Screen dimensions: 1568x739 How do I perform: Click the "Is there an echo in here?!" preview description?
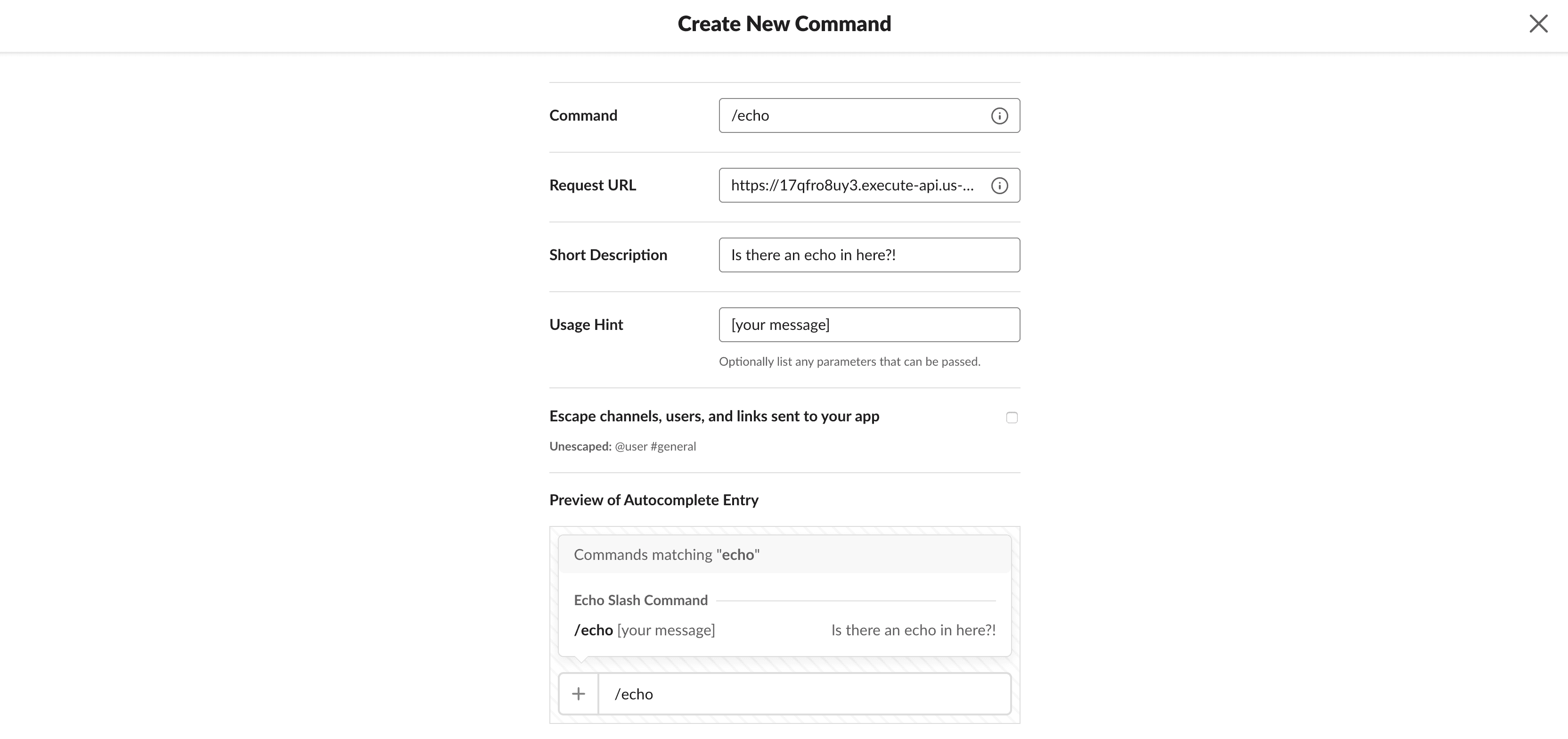(913, 630)
